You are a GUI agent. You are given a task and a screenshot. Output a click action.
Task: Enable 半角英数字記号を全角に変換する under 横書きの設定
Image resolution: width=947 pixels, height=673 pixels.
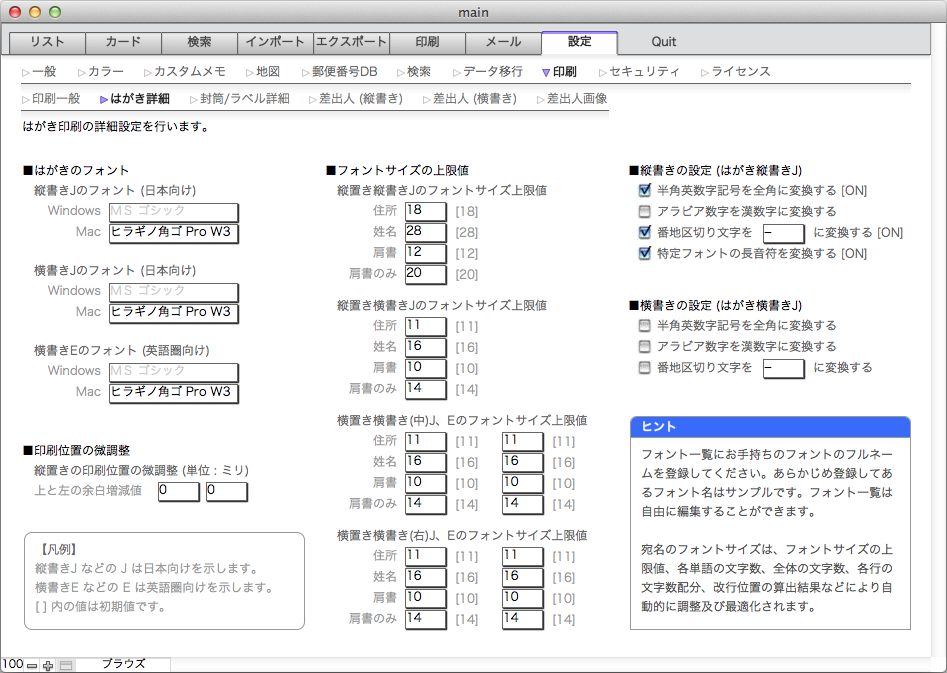[645, 326]
